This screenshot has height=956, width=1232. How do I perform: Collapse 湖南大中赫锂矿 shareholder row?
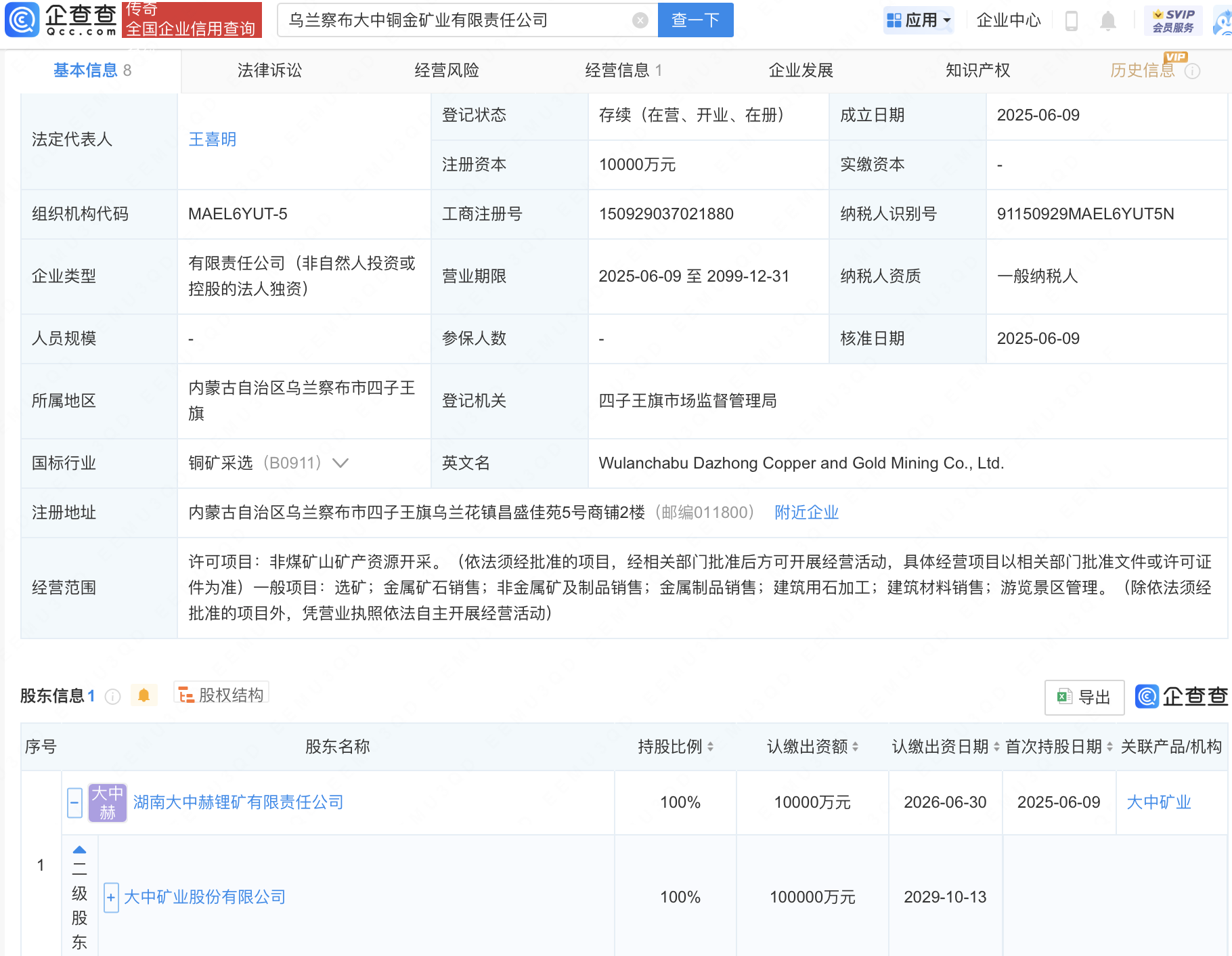coord(75,803)
